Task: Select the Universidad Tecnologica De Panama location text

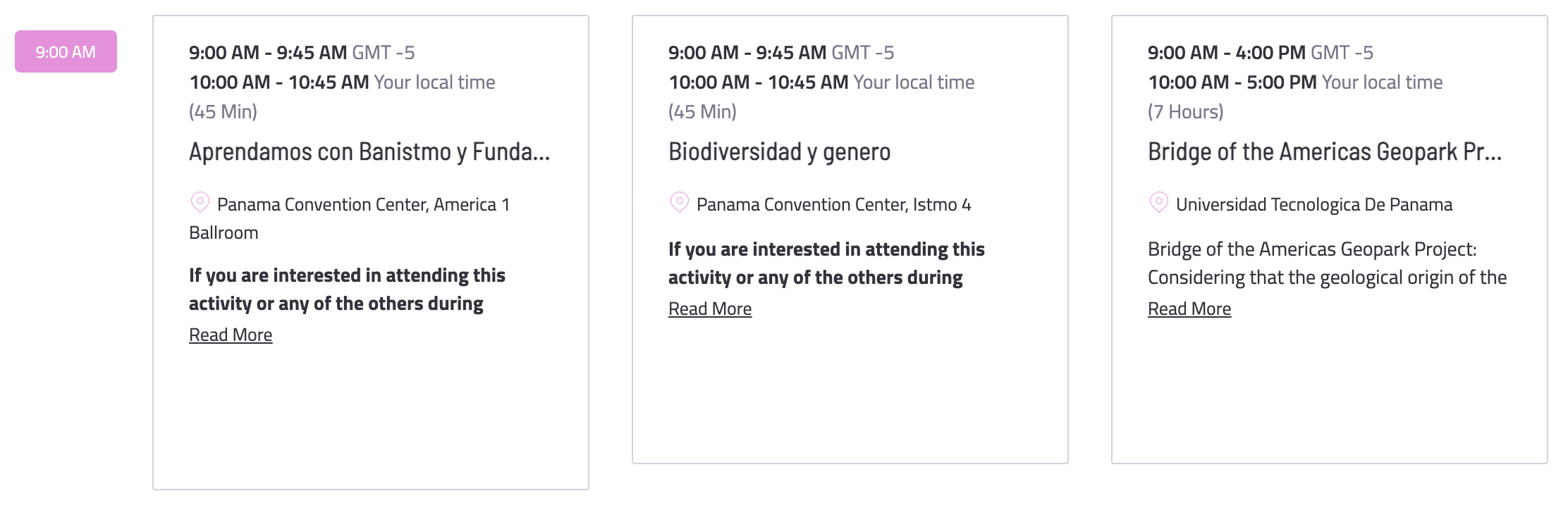Action: [1314, 204]
